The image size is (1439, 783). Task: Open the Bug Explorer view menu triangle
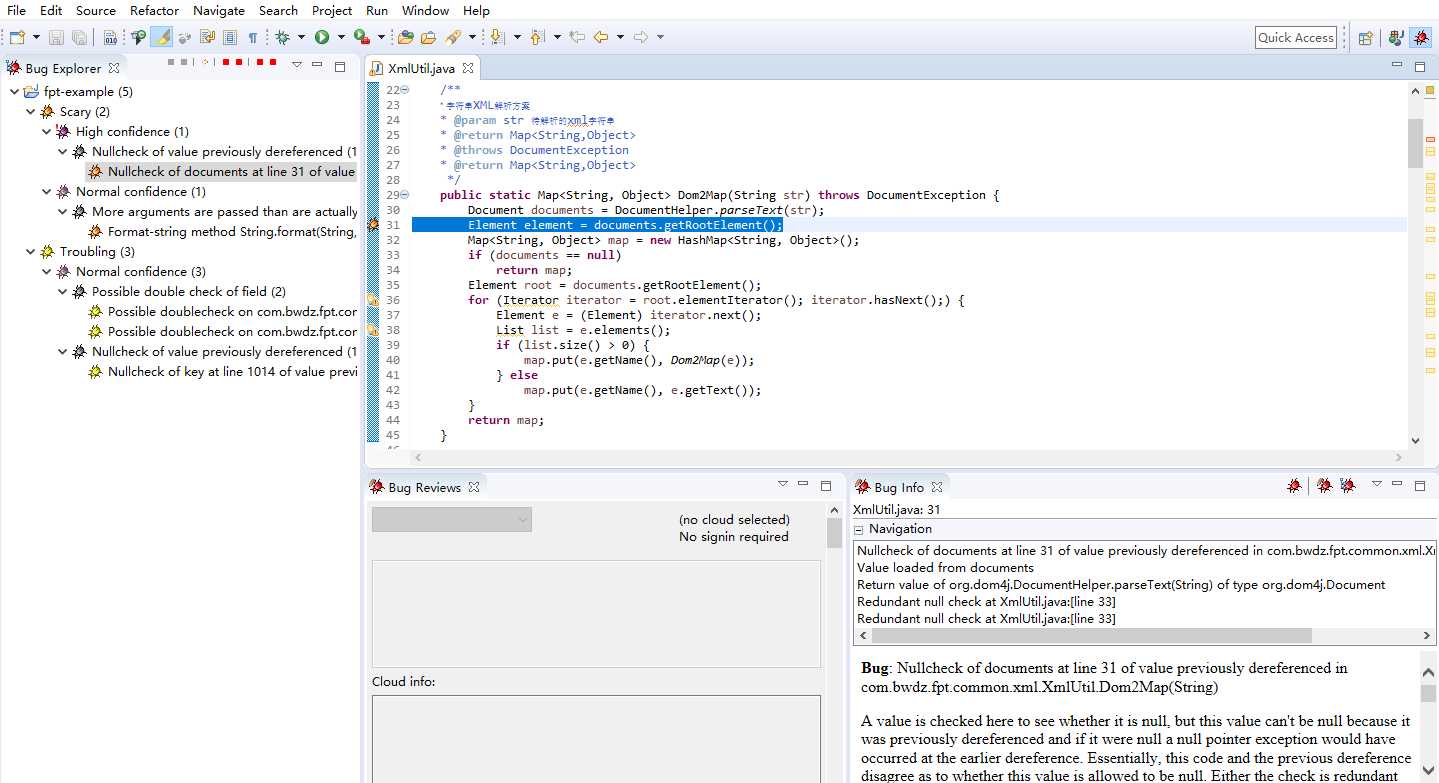297,65
